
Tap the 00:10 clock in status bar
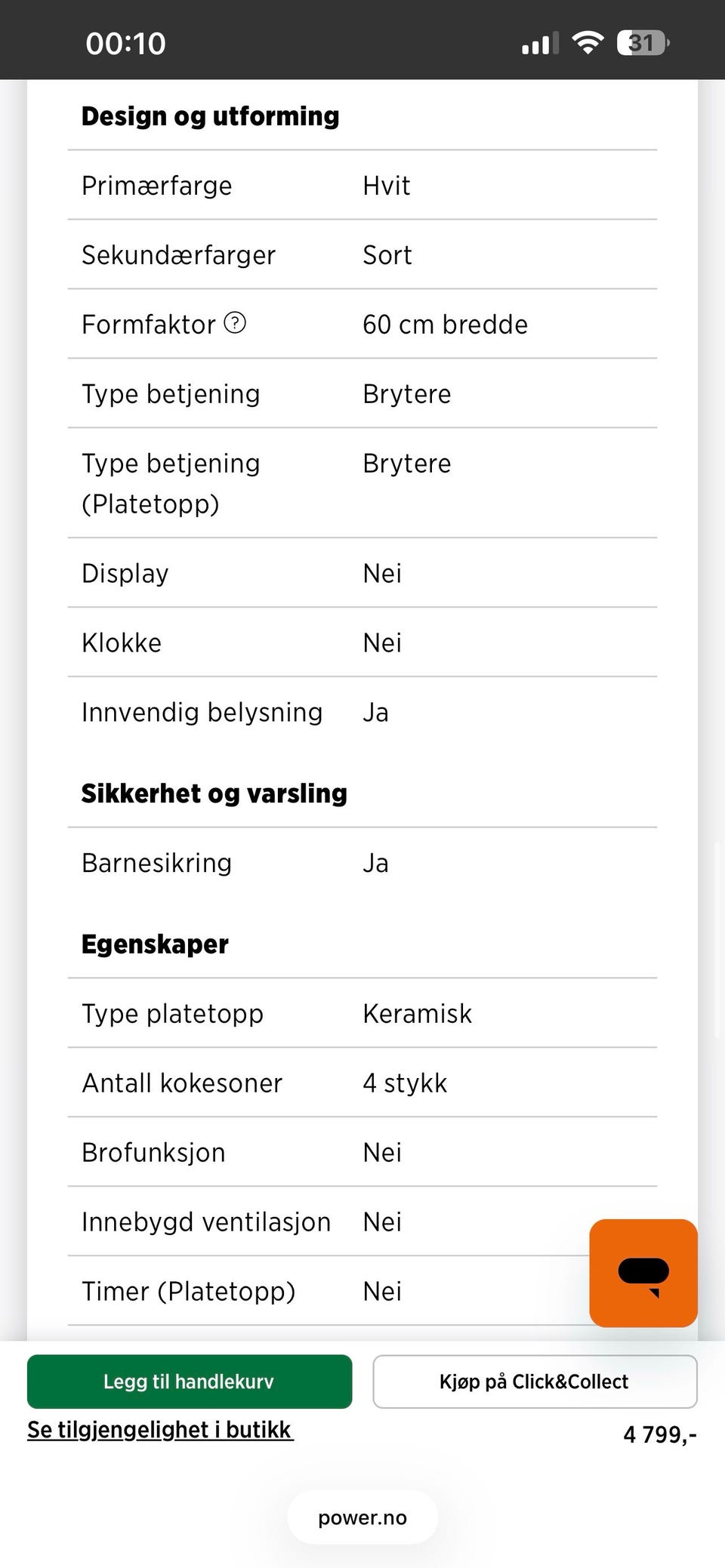[125, 43]
